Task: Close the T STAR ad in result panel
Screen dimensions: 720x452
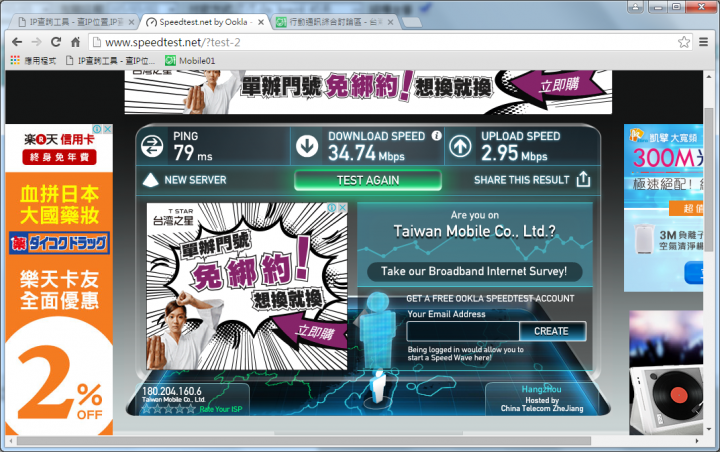Action: click(343, 208)
